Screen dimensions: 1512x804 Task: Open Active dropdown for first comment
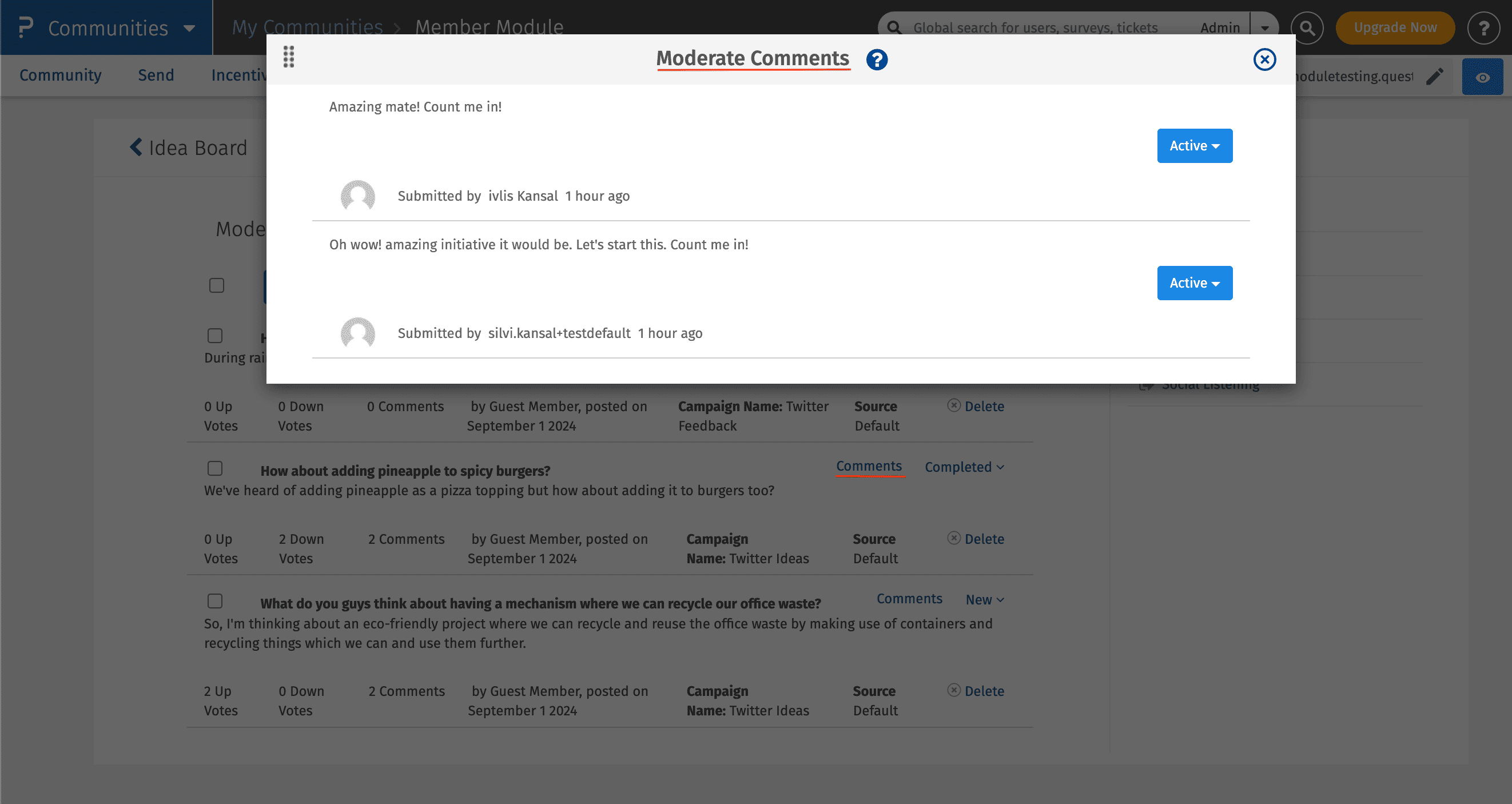(x=1195, y=146)
